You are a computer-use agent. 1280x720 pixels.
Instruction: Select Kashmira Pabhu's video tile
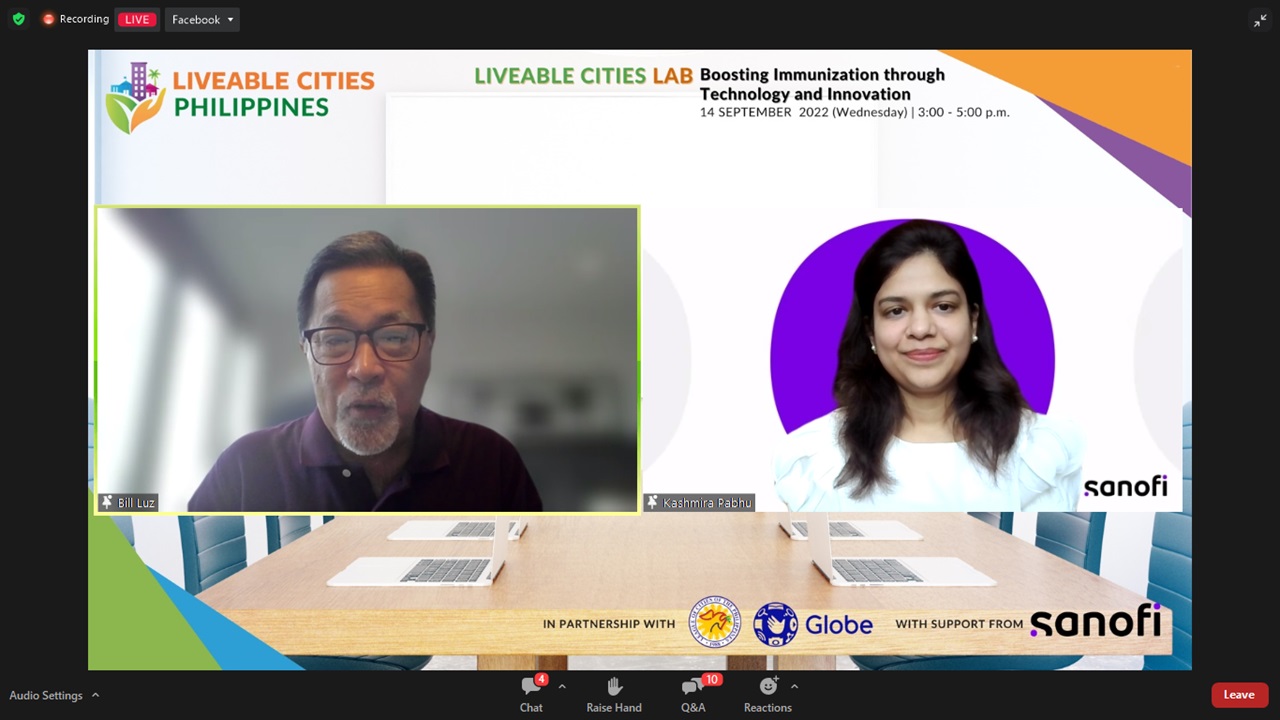coord(912,360)
